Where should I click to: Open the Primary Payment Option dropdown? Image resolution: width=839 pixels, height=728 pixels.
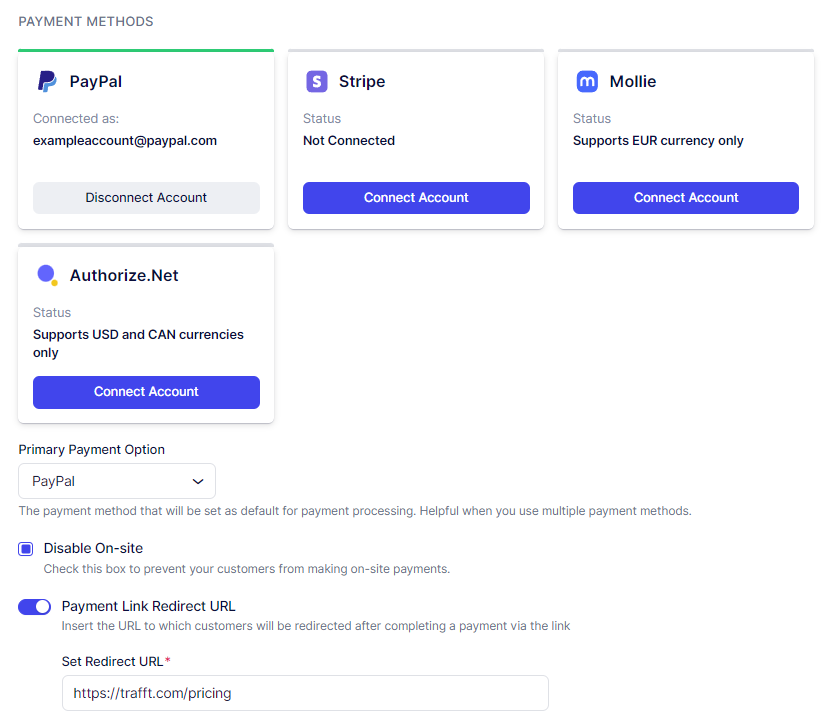pos(117,481)
